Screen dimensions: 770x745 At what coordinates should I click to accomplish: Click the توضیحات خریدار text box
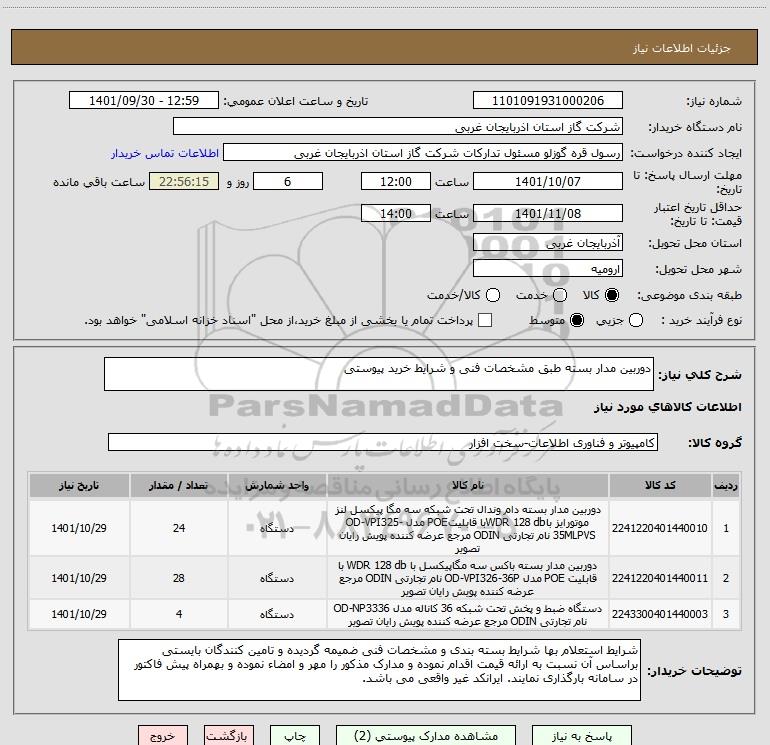click(379, 670)
